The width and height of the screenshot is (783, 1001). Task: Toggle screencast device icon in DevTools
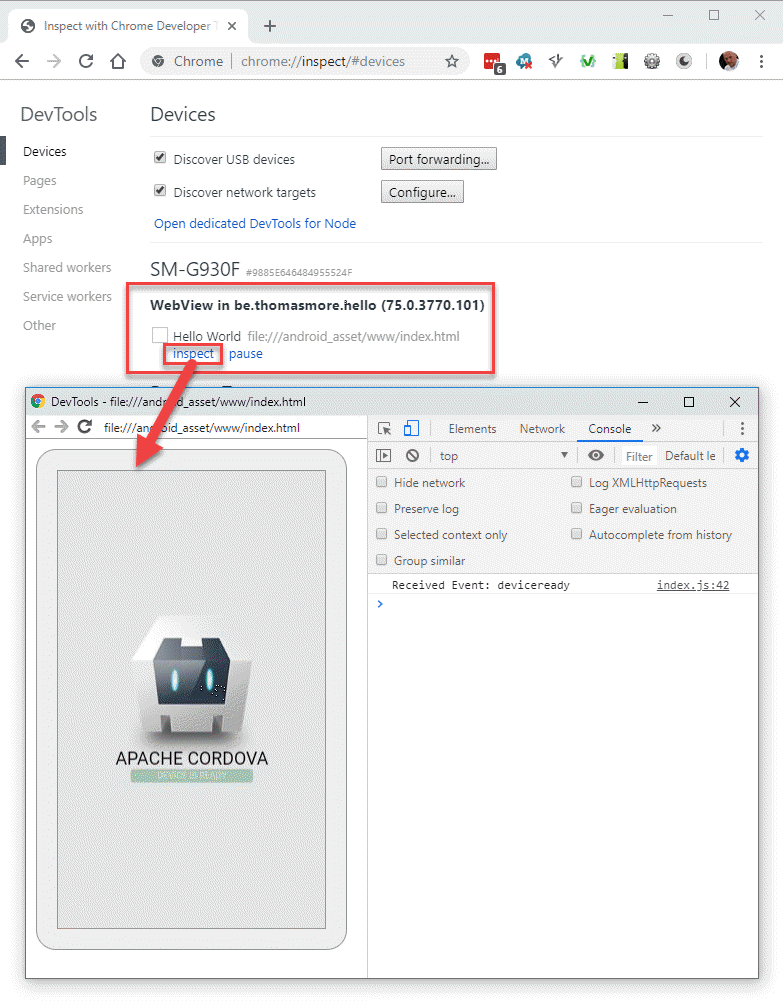click(x=412, y=428)
